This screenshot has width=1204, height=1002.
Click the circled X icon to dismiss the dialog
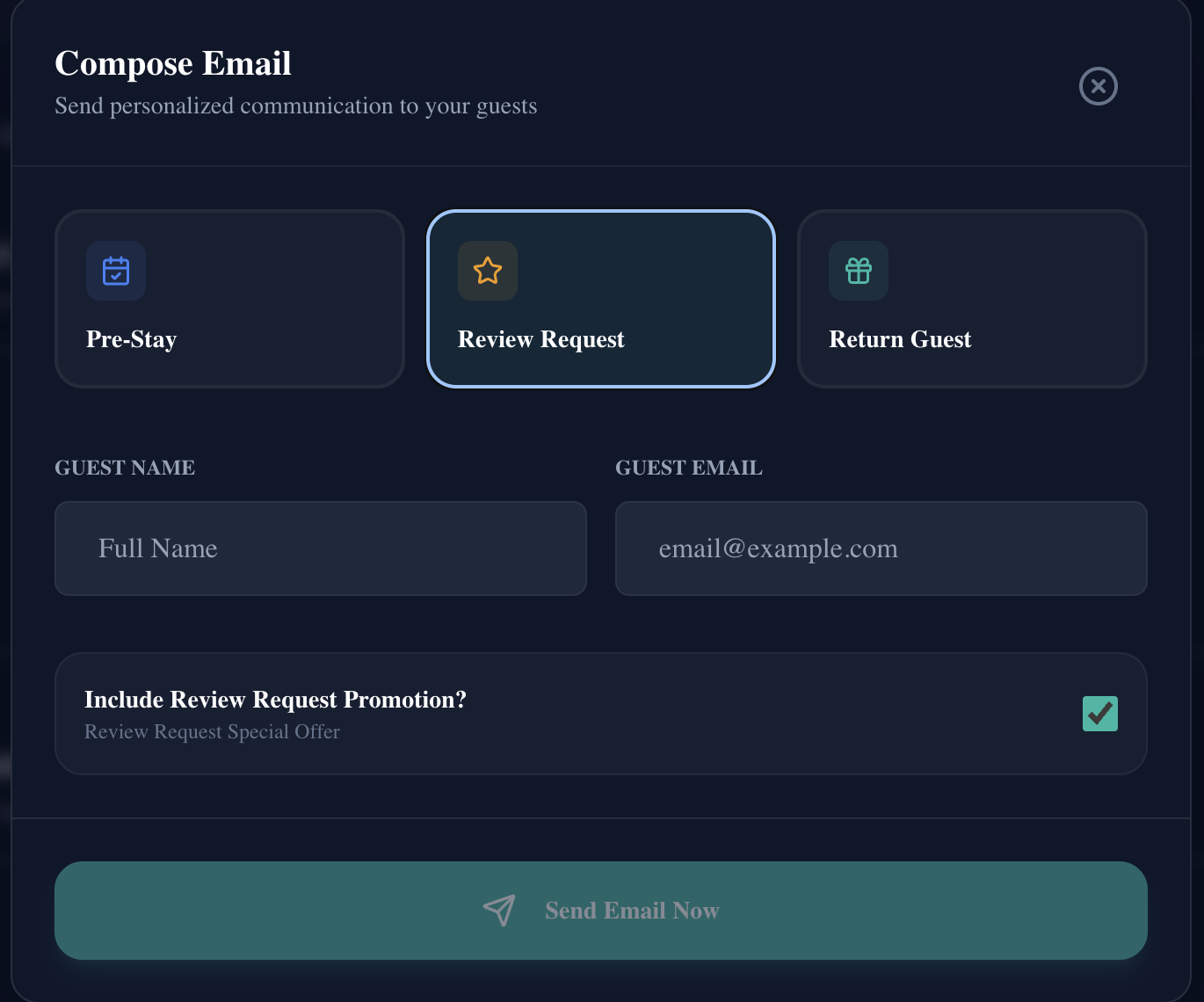tap(1099, 86)
